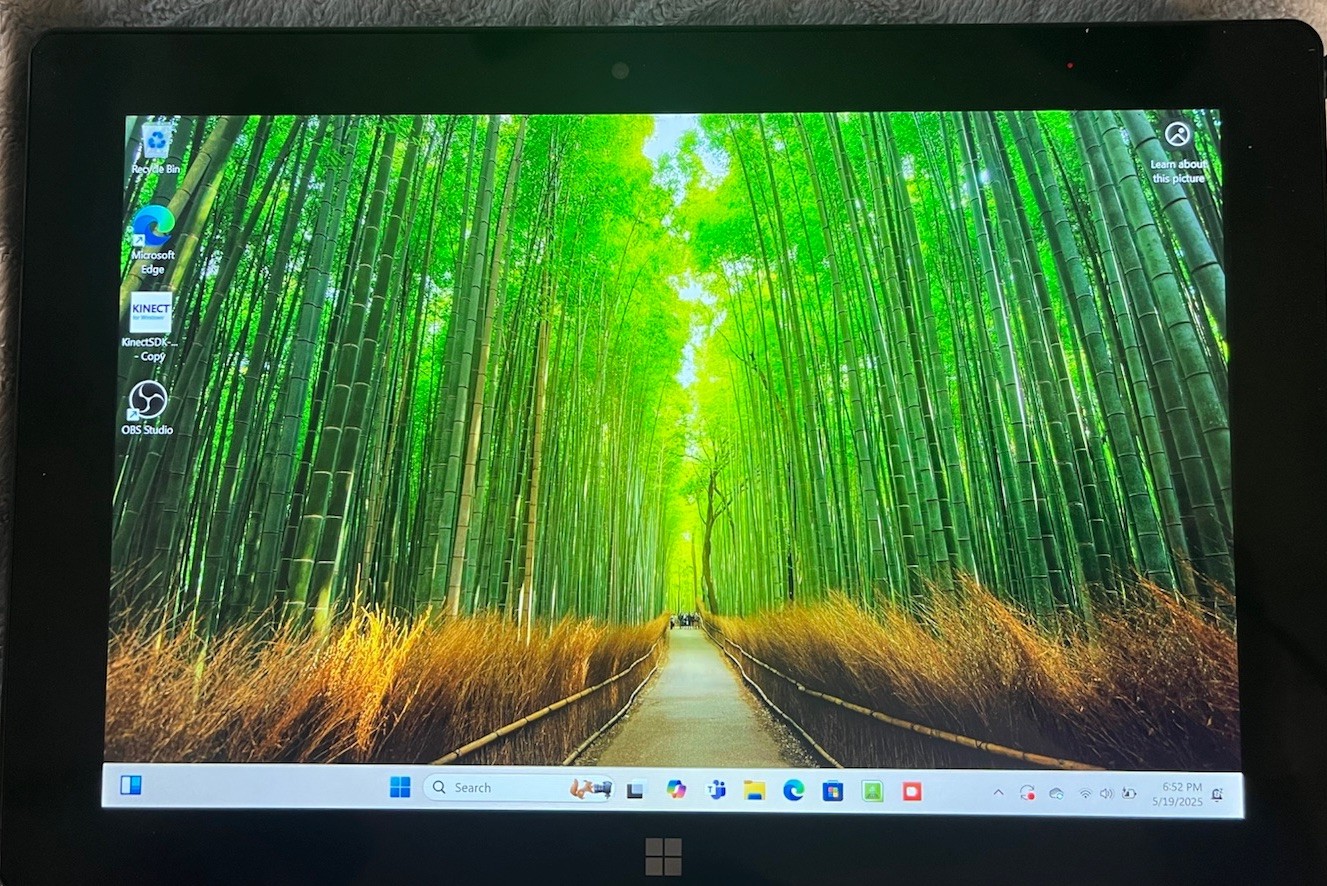This screenshot has height=886, width=1327.
Task: Expand the hidden system tray icons
Action: click(x=998, y=790)
